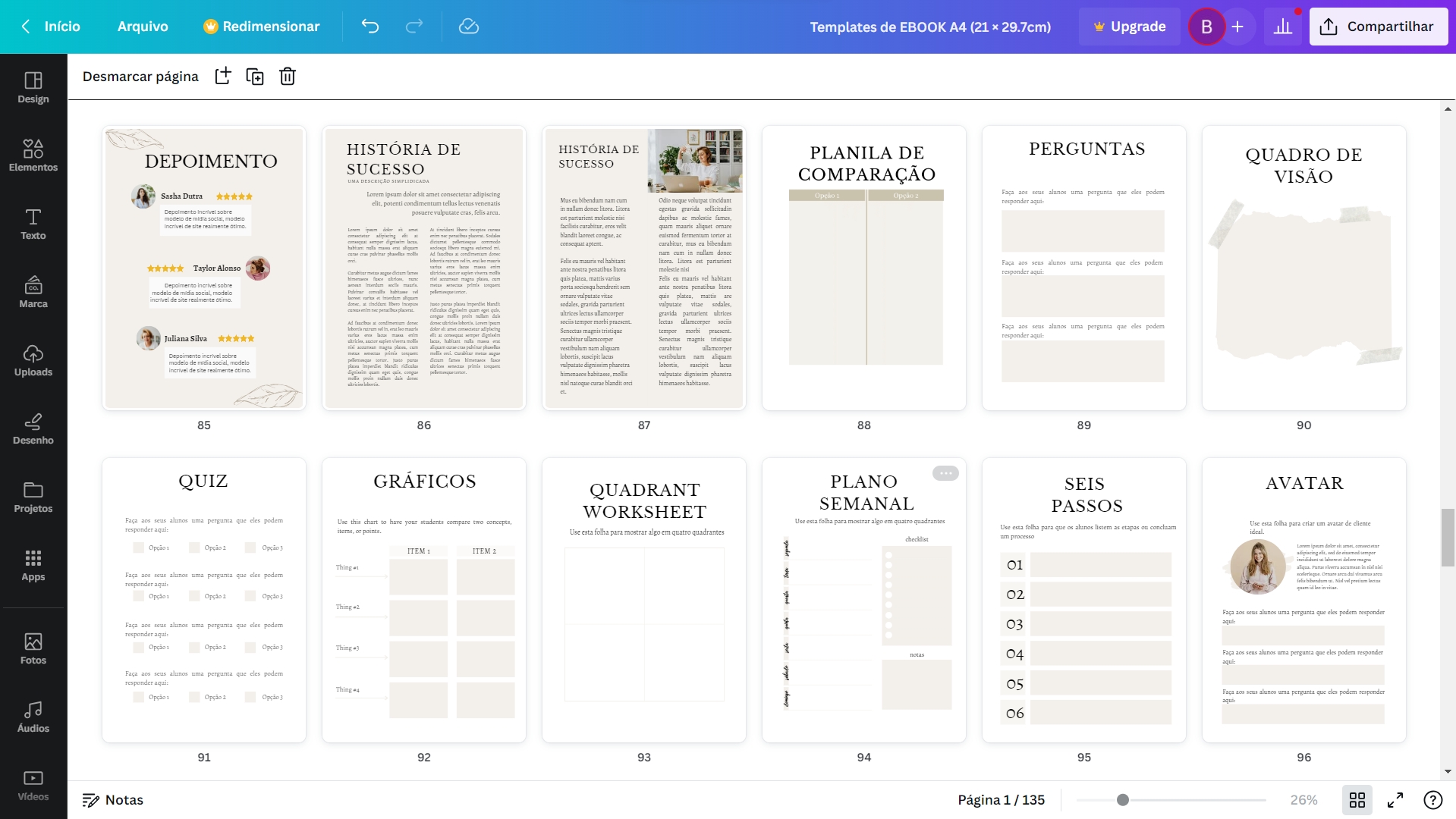Go back to Início
Viewport: 1456px width, 819px height.
[x=51, y=27]
